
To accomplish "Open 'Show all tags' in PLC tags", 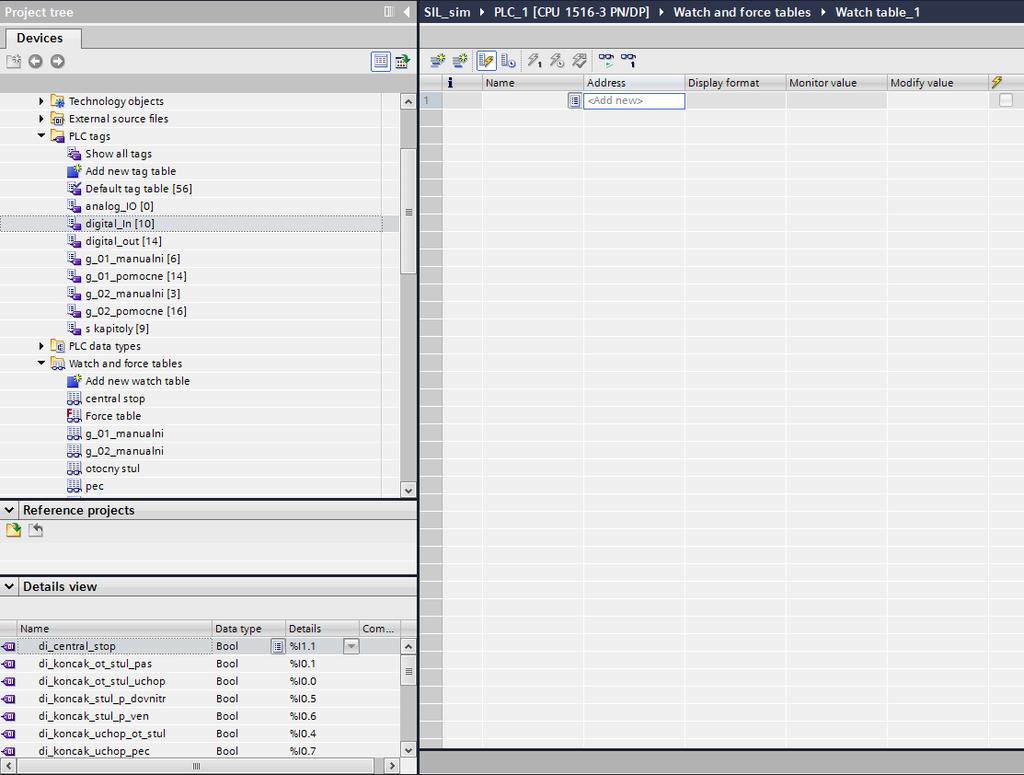I will coord(118,153).
